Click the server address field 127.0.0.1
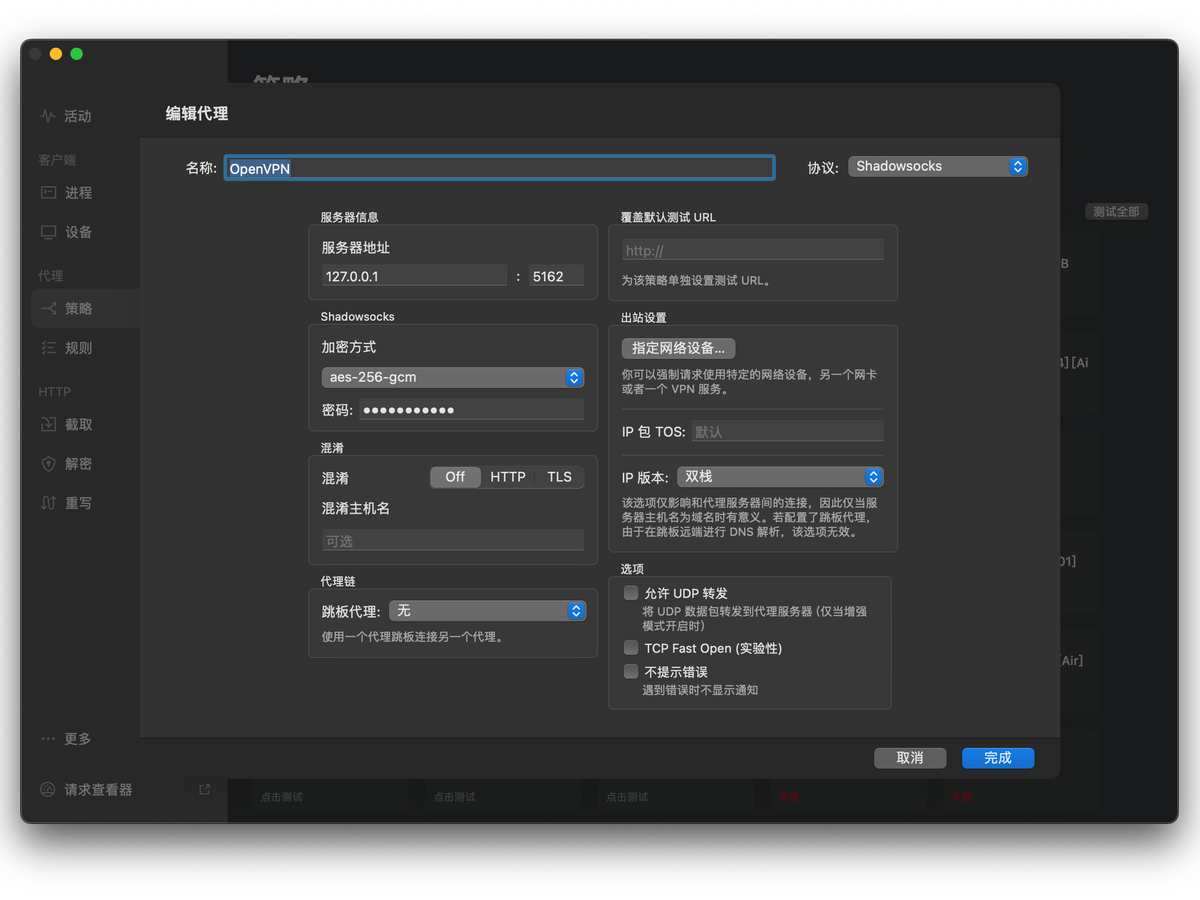The image size is (1200, 900). click(414, 276)
